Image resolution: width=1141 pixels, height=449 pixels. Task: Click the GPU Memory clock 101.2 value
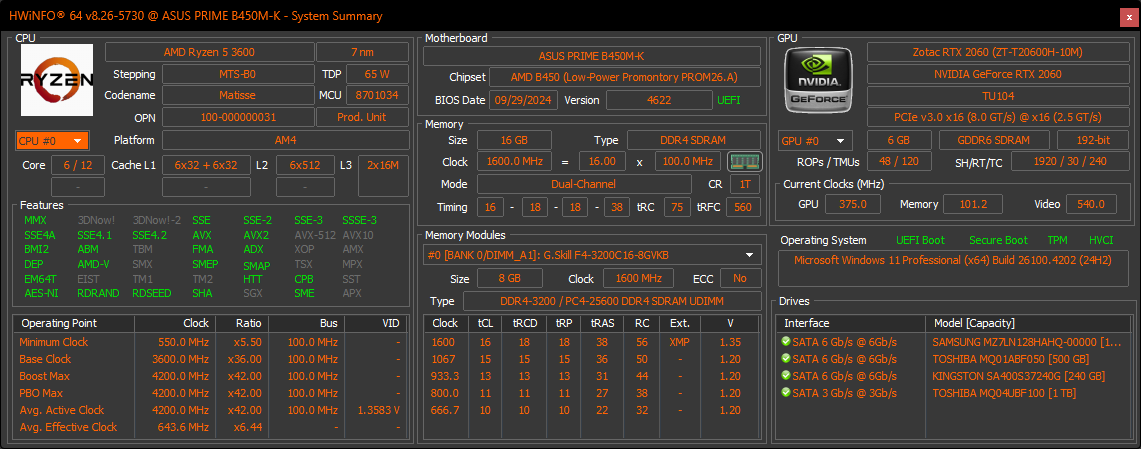point(973,204)
